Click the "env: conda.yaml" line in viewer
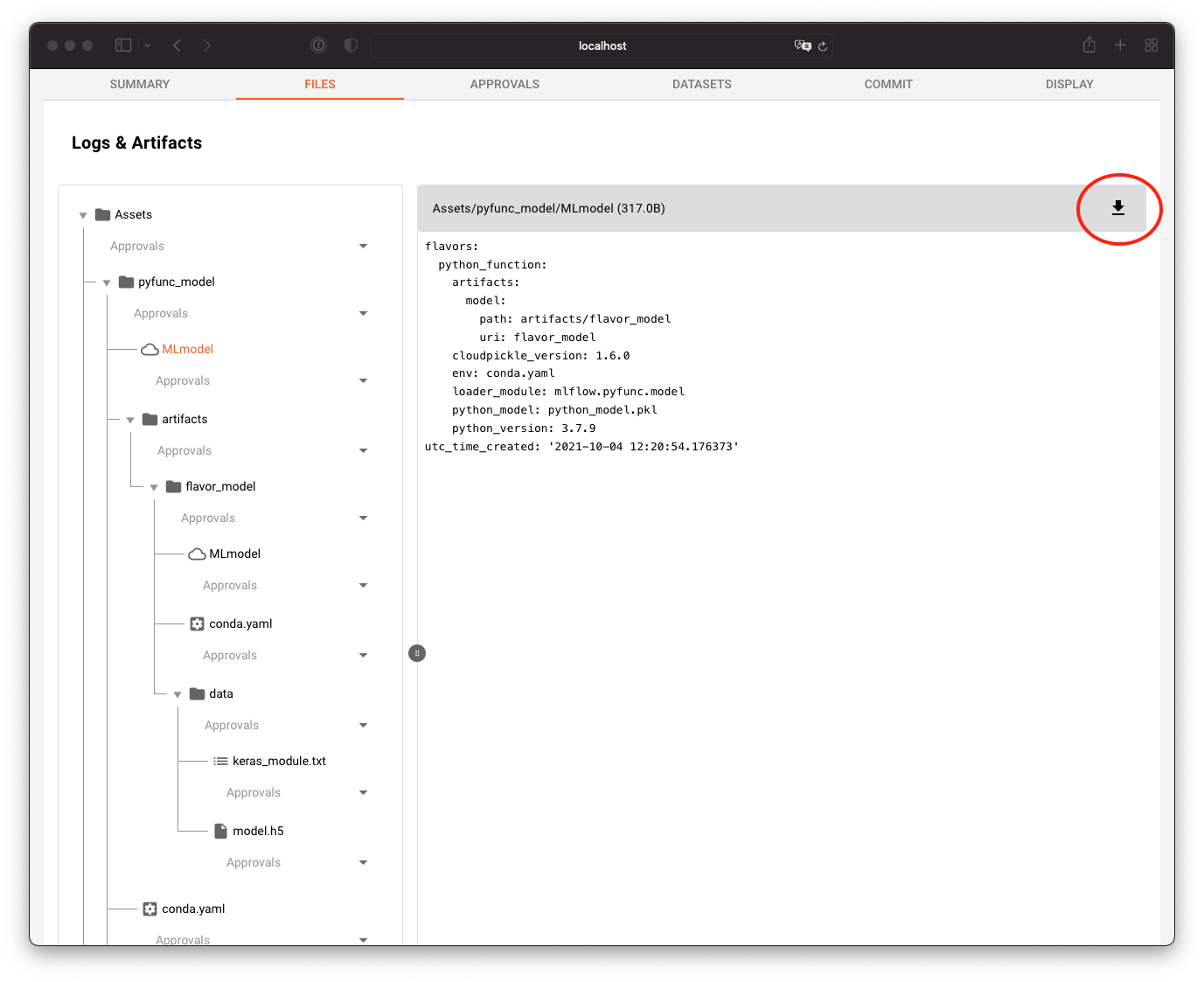The height and width of the screenshot is (982, 1204). 503,373
